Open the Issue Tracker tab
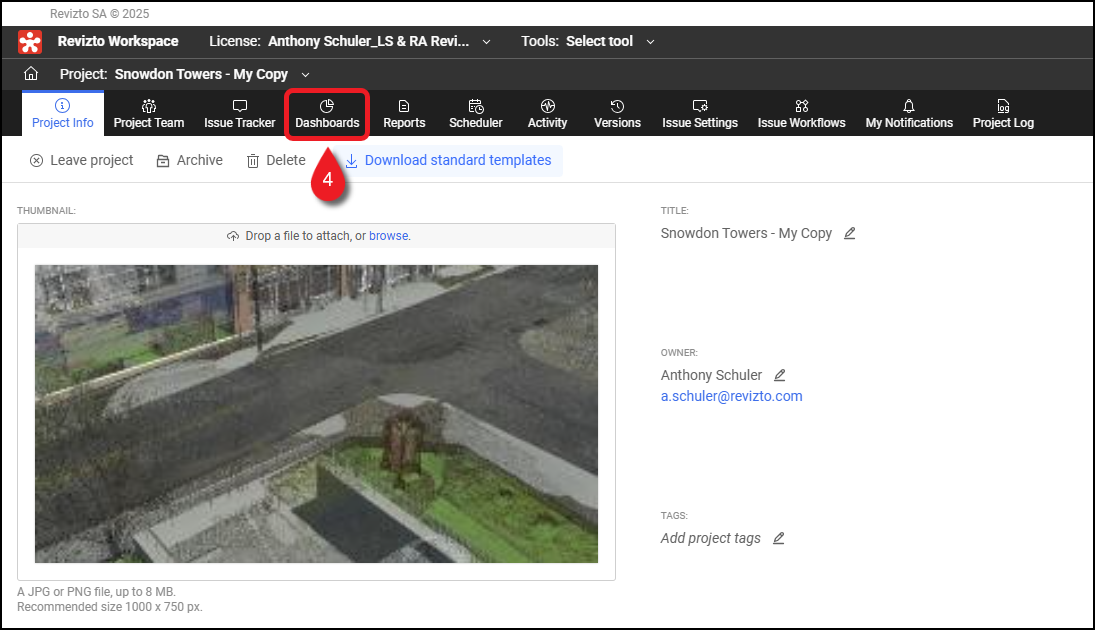 (x=239, y=114)
